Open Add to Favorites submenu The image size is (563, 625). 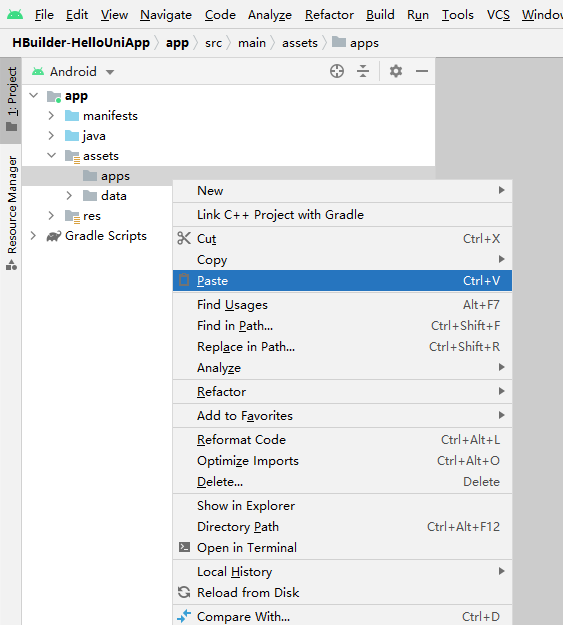click(343, 416)
